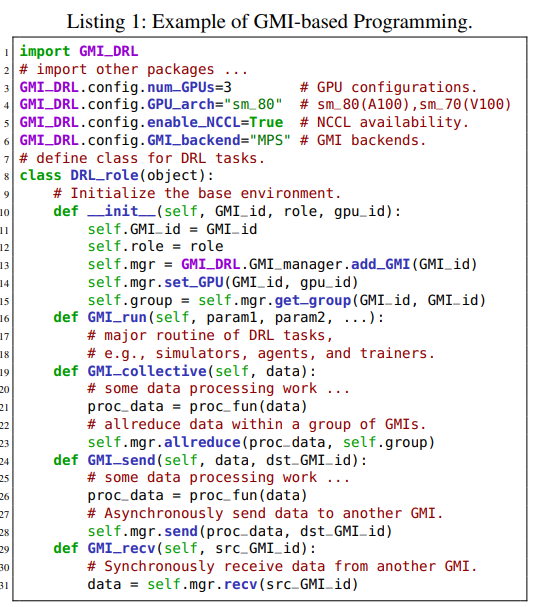Viewport: 537px width, 607px height.
Task: Click enable_NCCL on line 5
Action: tap(194, 122)
